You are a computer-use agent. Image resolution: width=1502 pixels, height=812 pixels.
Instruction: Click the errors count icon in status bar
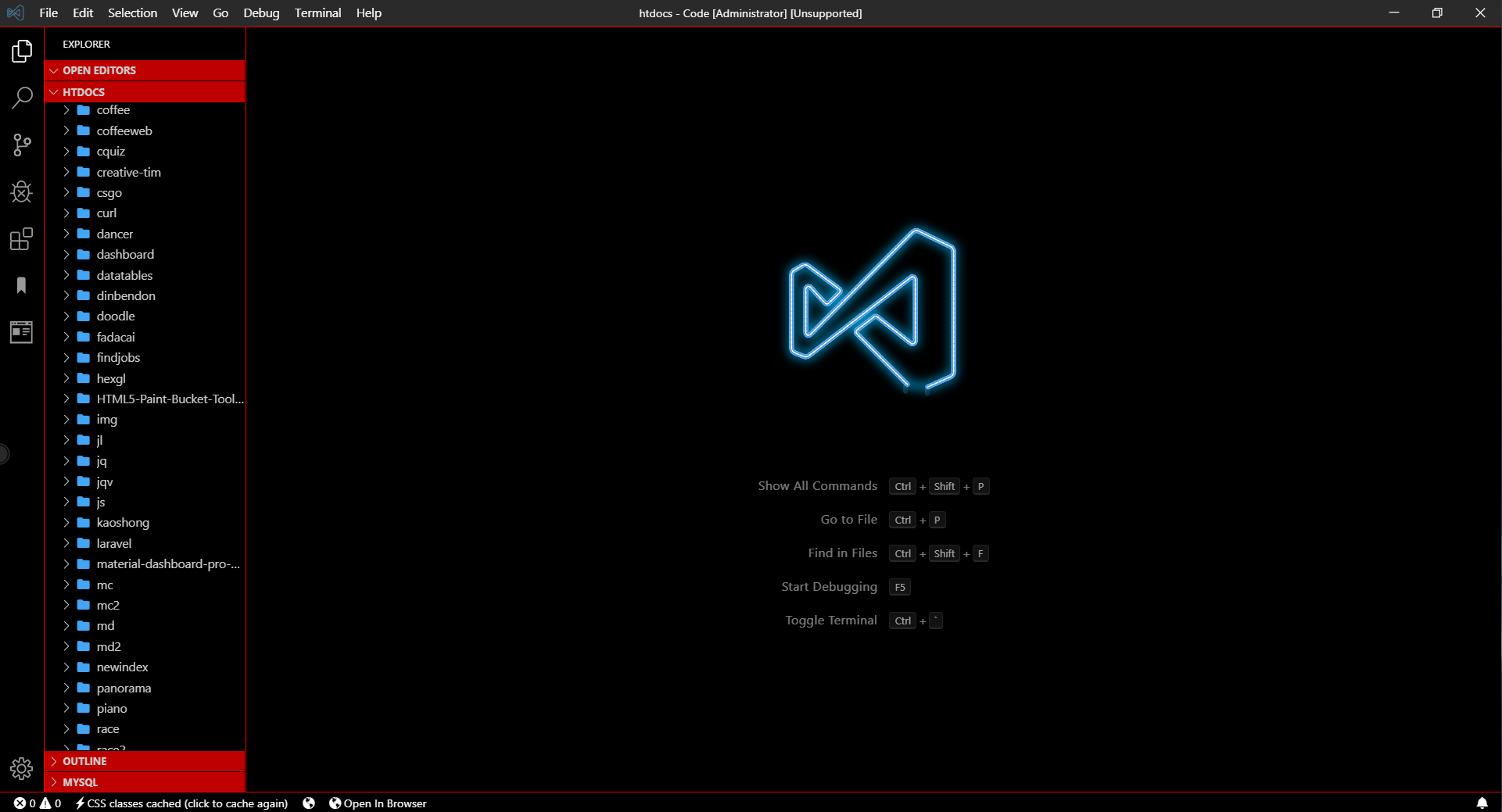pos(24,803)
